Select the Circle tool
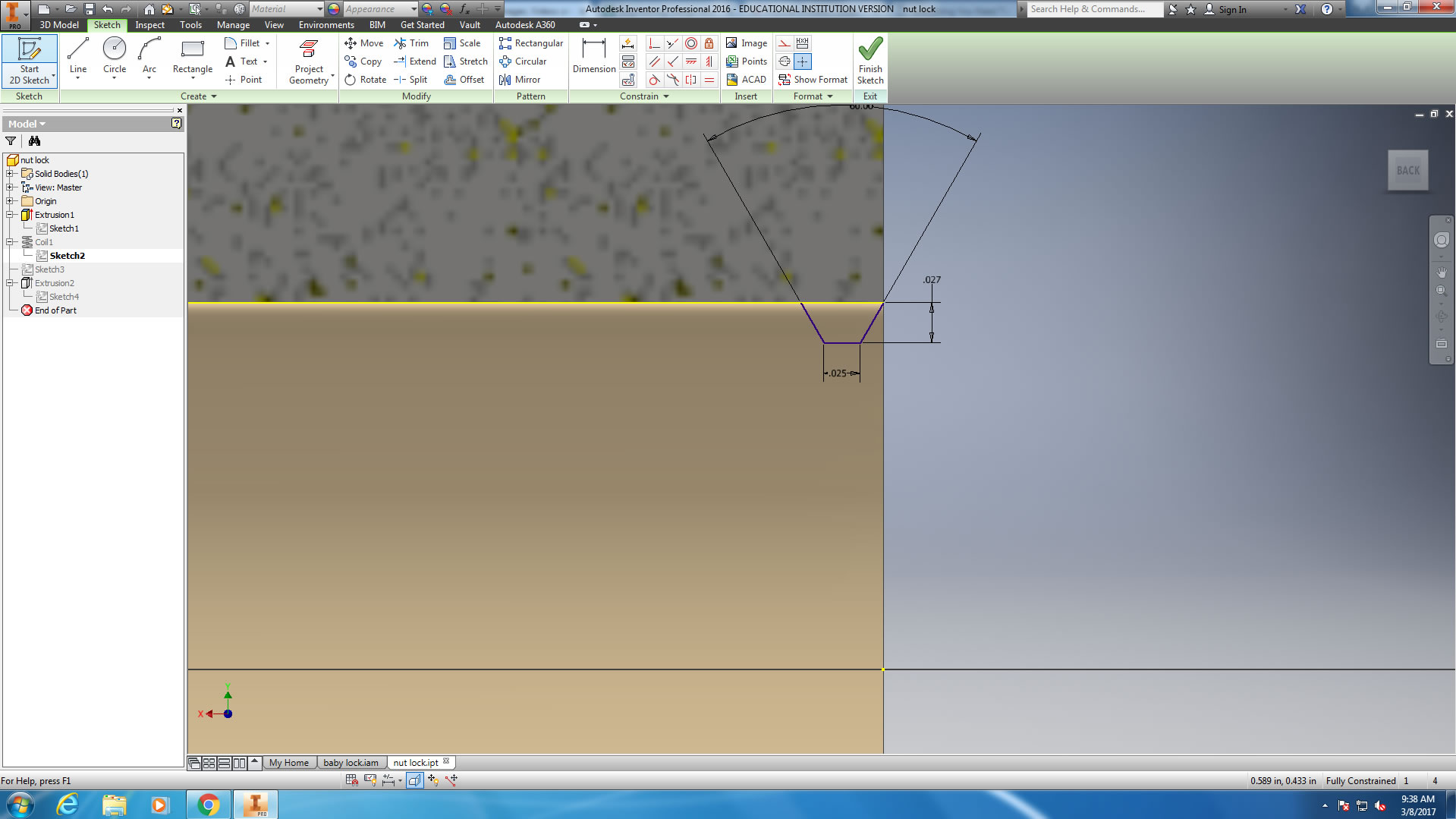The image size is (1456, 819). pos(115,58)
